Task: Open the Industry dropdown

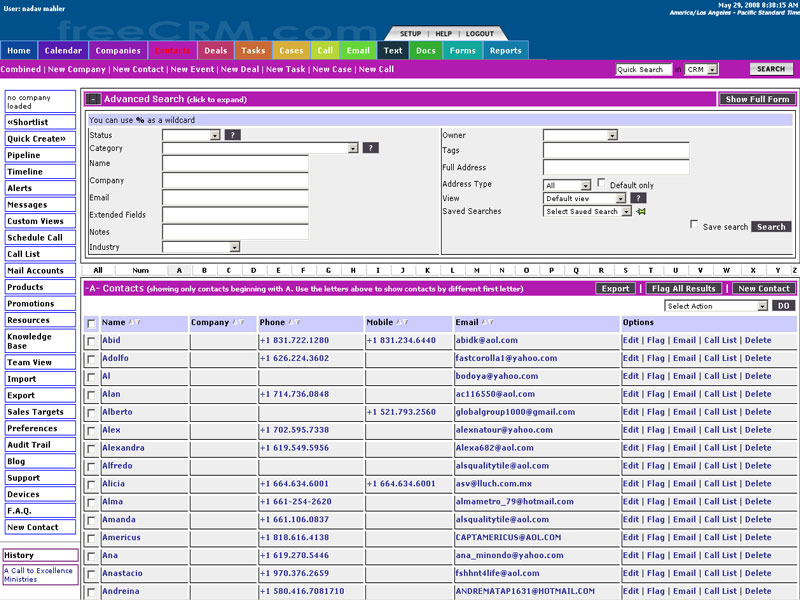Action: (201, 247)
